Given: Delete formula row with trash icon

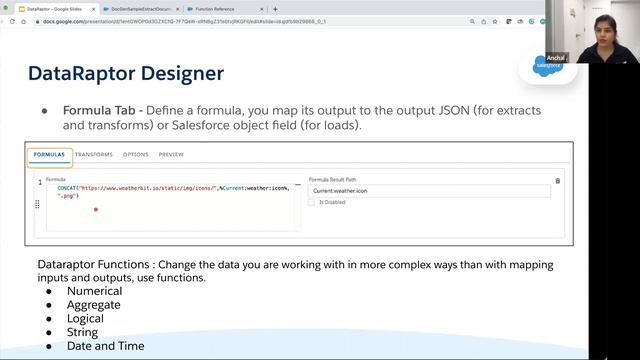Looking at the screenshot, I should tap(558, 181).
